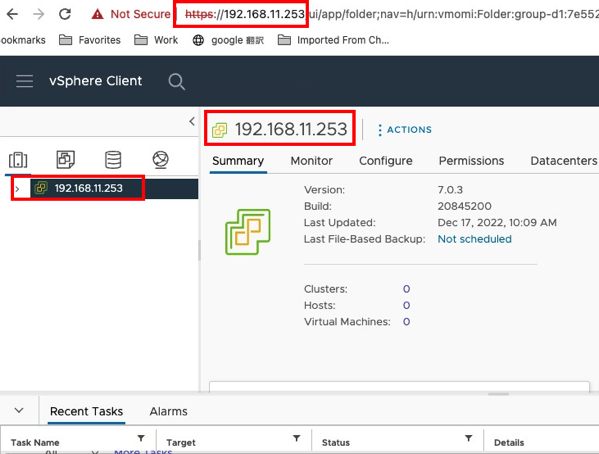
Task: Click the Target column header
Action: (181, 443)
